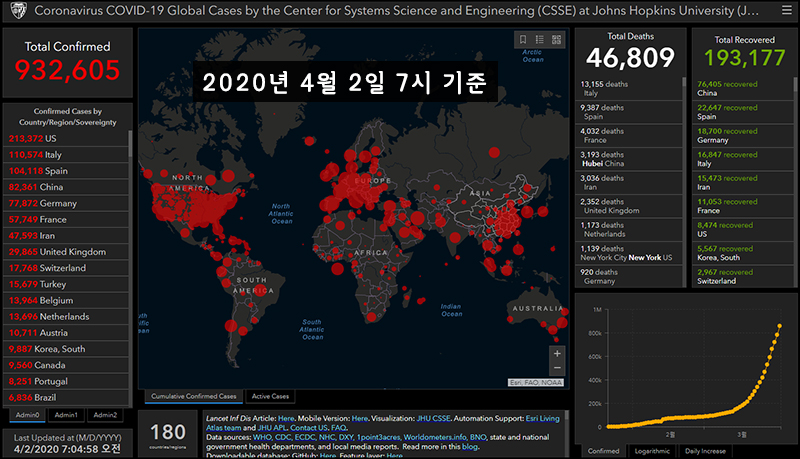Switch to Cumulative Confirmed Cases tab
The width and height of the screenshot is (800, 459).
tap(193, 396)
